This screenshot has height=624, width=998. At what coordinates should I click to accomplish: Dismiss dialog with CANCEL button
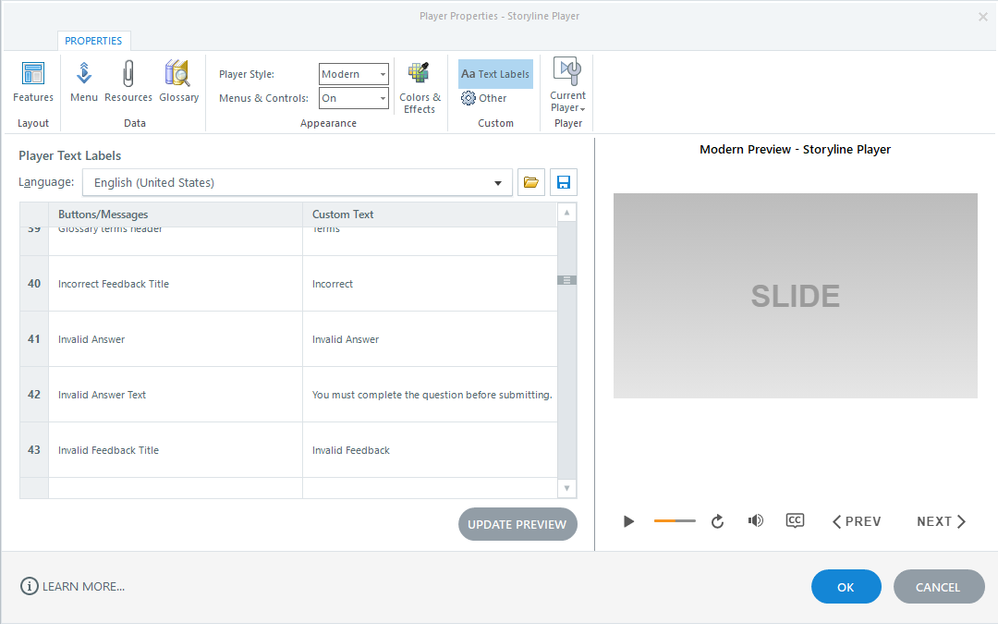[x=938, y=586]
